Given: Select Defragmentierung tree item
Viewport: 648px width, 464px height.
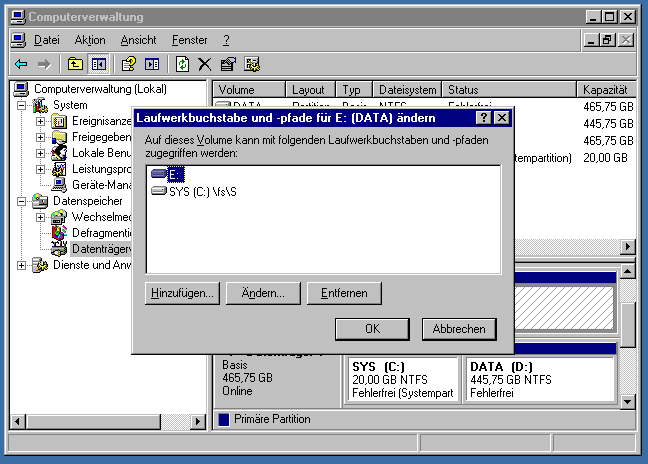Looking at the screenshot, I should [101, 233].
